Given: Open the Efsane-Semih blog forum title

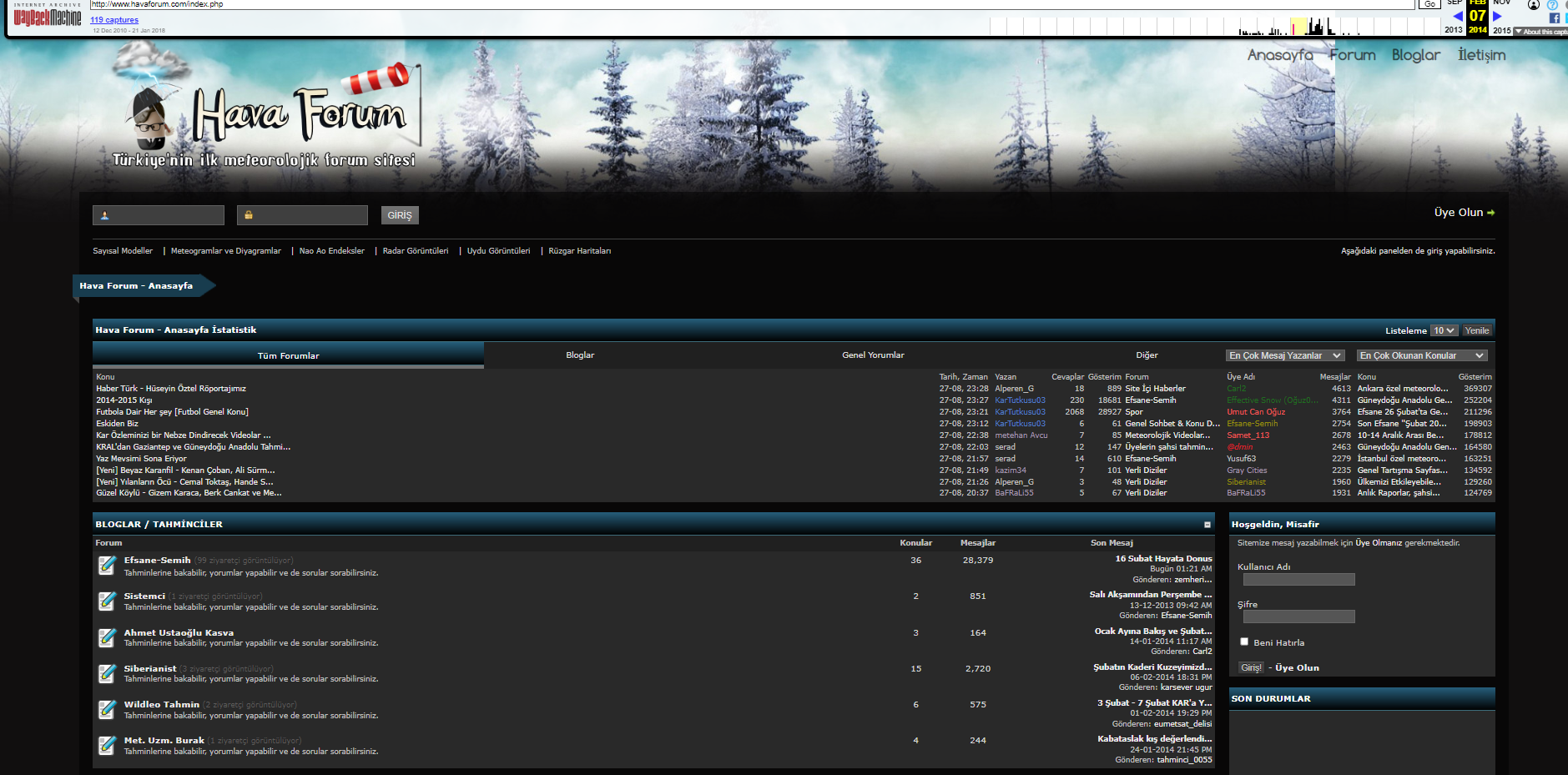Looking at the screenshot, I should (157, 561).
